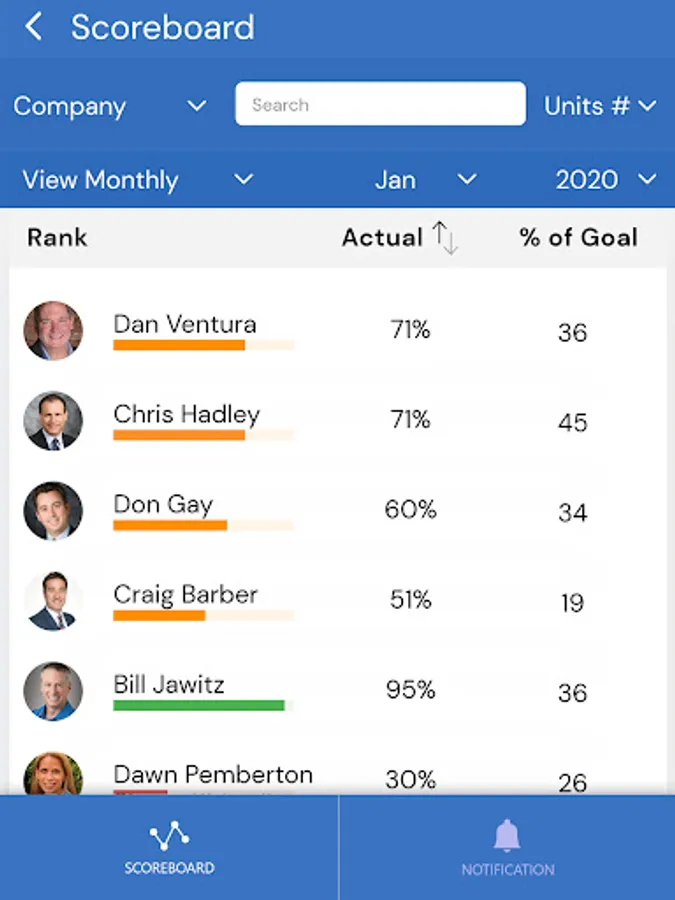
Task: Expand the View Monthly selector
Action: point(138,180)
